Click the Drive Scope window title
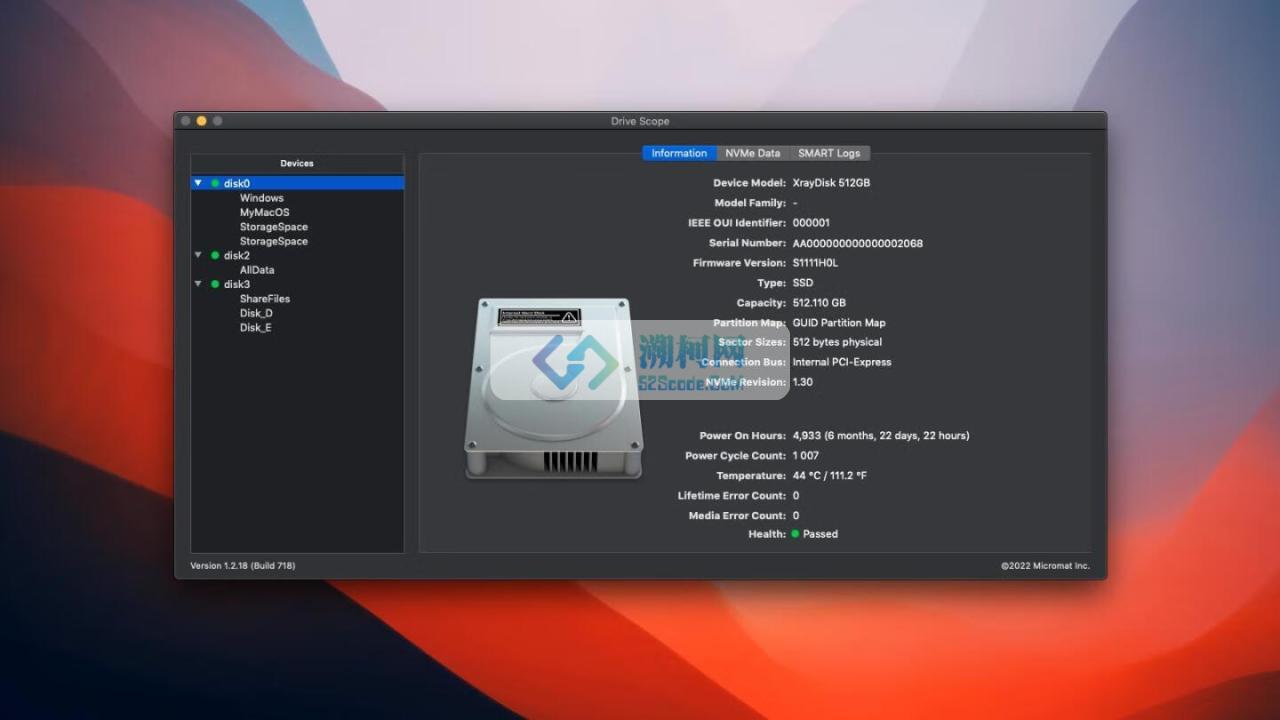Viewport: 1280px width, 720px height. pos(640,121)
